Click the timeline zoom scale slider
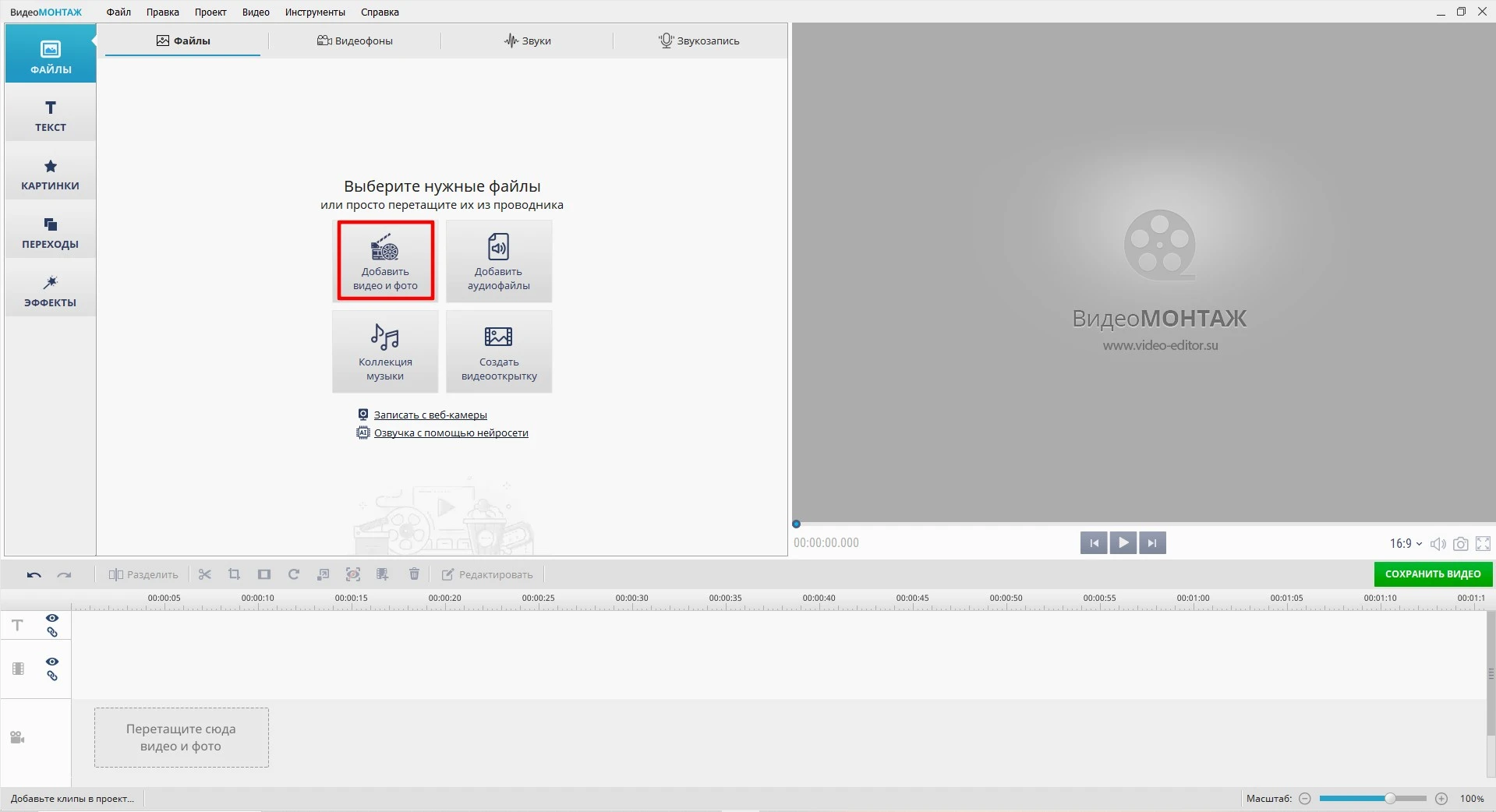The image size is (1496, 812). click(1373, 799)
